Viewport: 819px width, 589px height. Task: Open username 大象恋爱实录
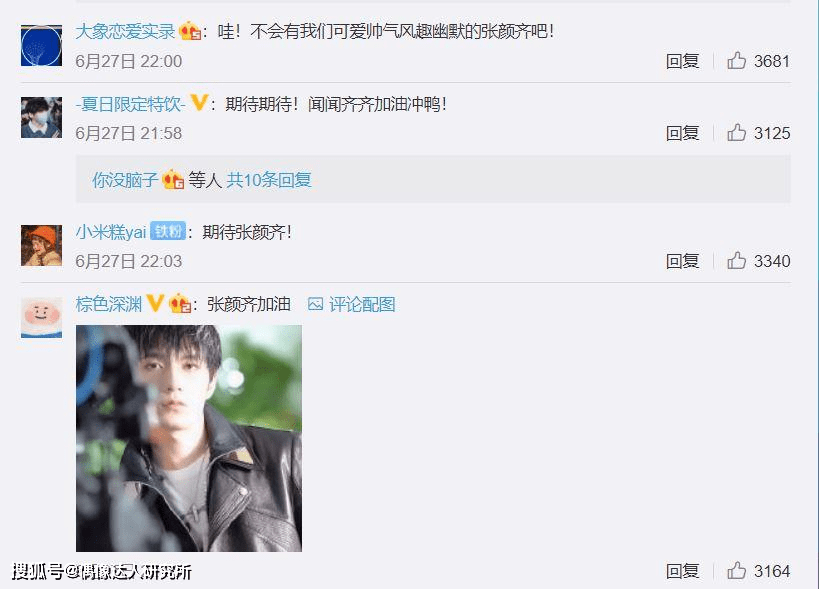(x=125, y=31)
